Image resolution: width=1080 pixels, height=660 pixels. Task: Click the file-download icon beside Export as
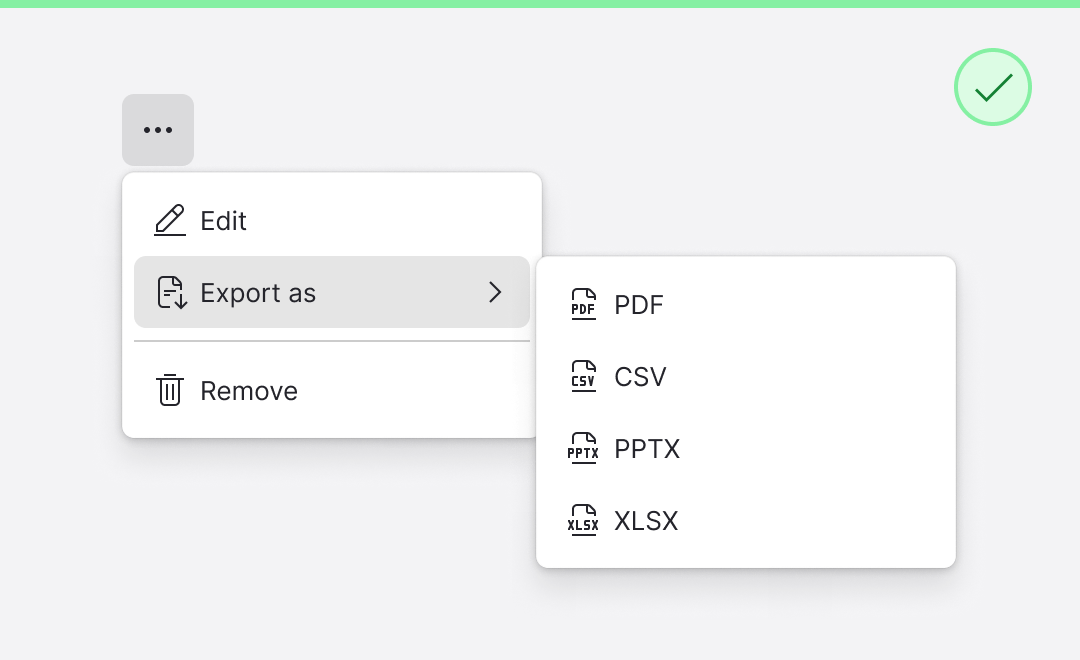pos(172,293)
